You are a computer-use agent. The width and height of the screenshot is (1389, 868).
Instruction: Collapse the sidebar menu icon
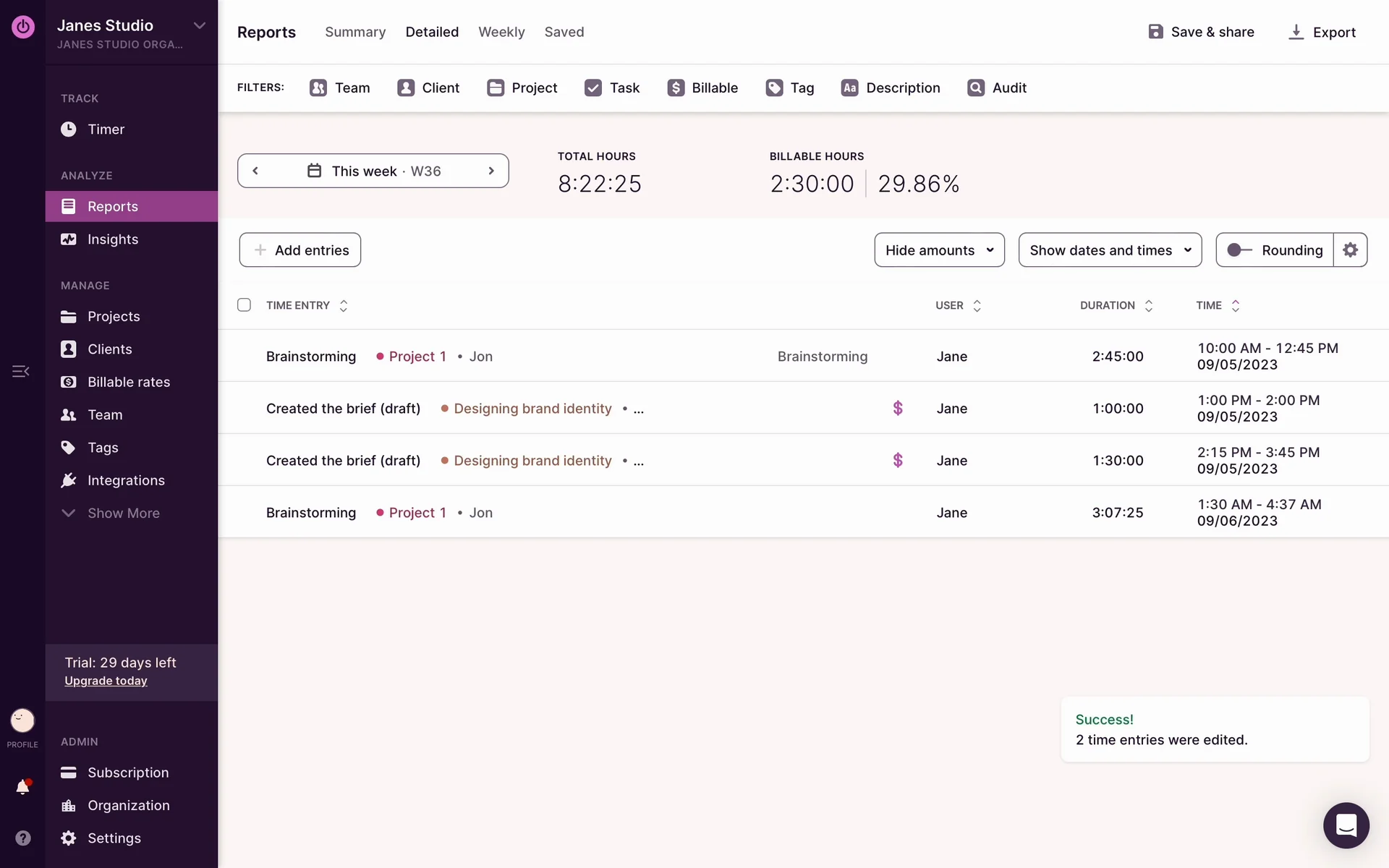click(x=20, y=371)
